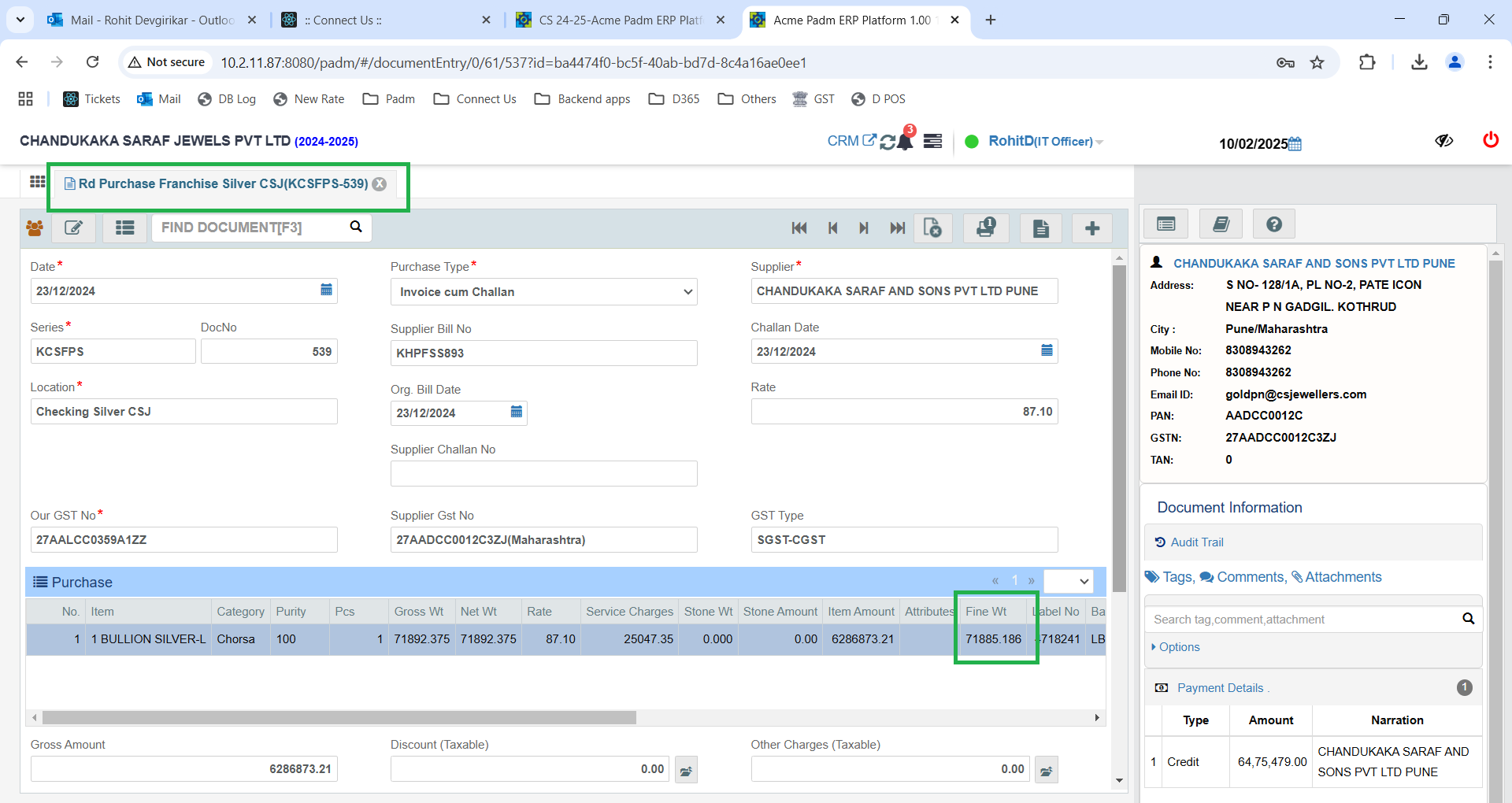Open the Audit Trail link
Image resolution: width=1512 pixels, height=803 pixels.
coord(1189,542)
